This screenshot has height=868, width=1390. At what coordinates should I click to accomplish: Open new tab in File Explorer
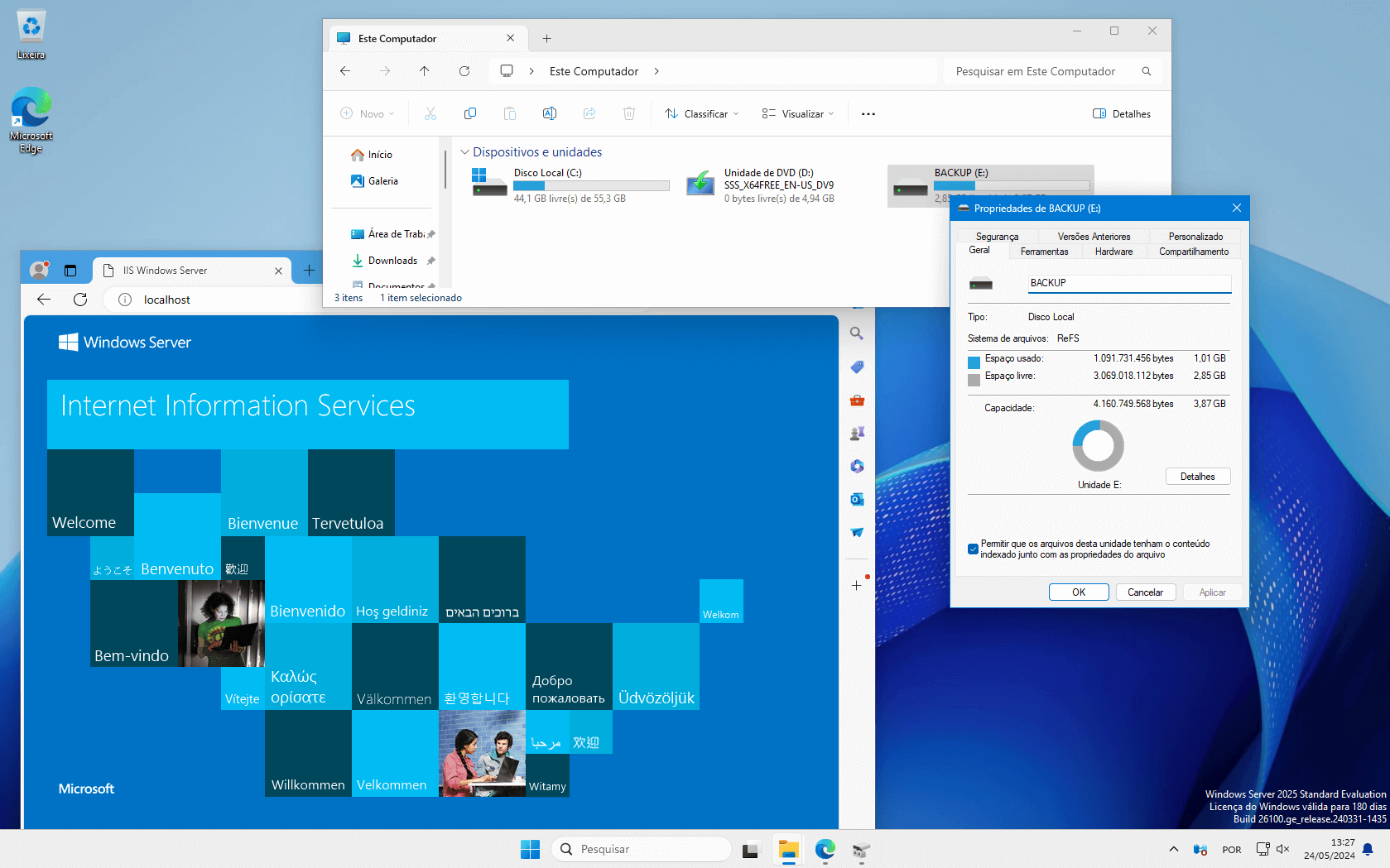546,38
